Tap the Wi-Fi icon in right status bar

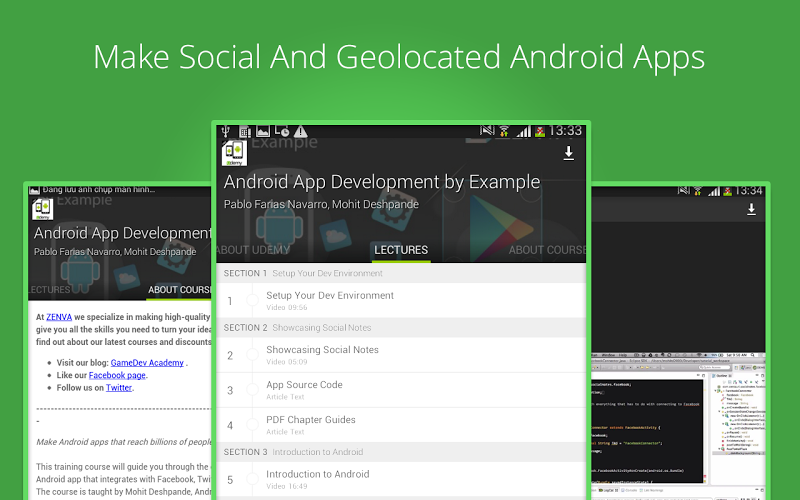coord(697,191)
